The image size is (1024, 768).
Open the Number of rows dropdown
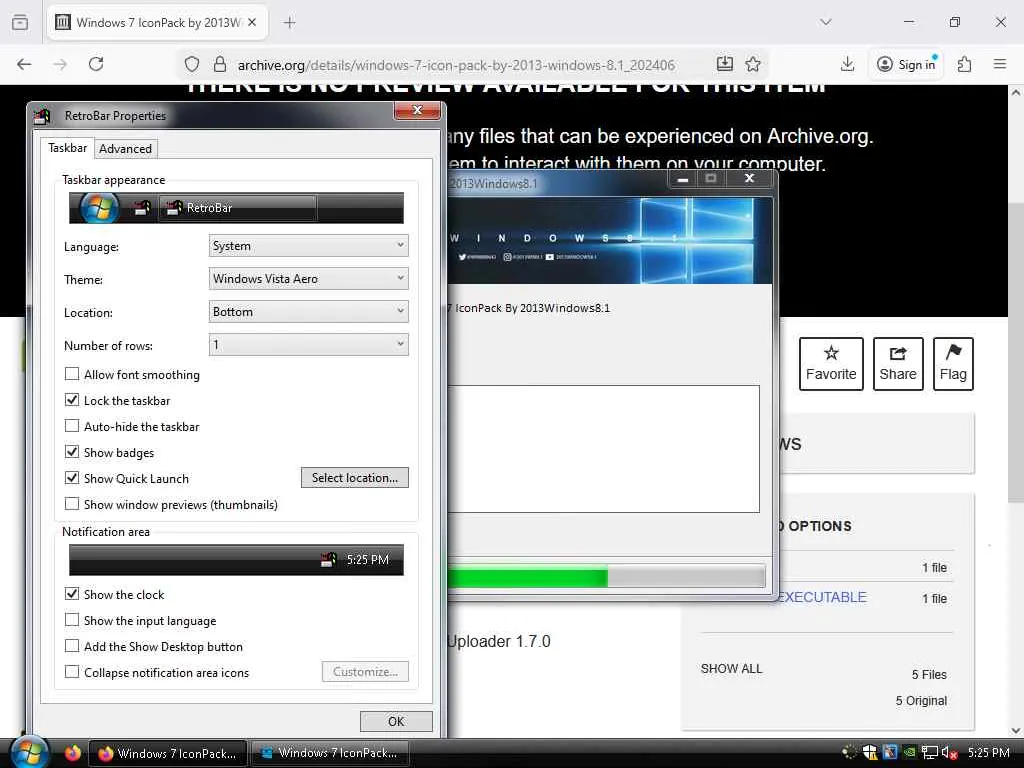coord(308,344)
